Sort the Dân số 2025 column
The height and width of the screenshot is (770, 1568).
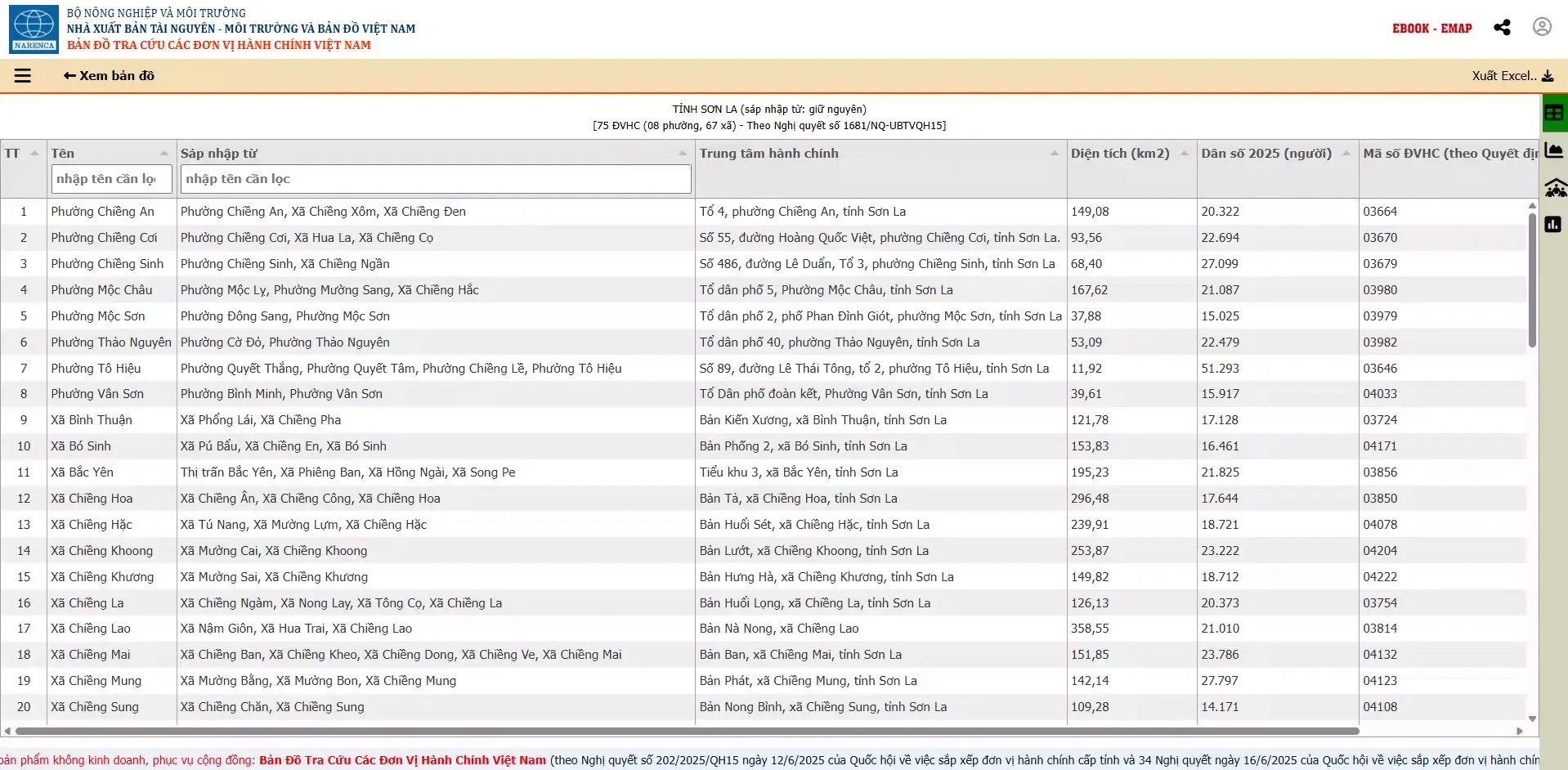point(1346,154)
